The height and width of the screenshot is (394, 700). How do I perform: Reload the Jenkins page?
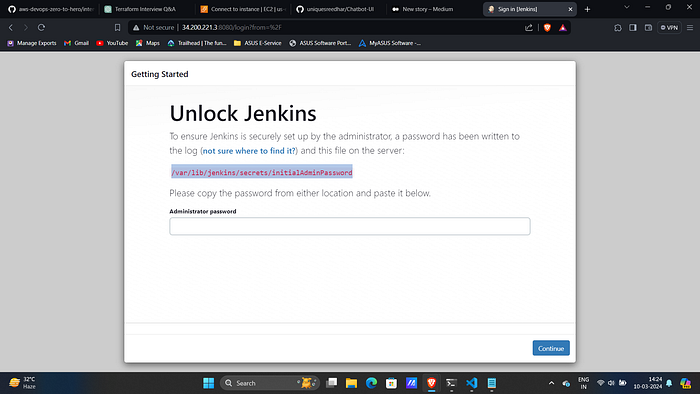point(42,28)
